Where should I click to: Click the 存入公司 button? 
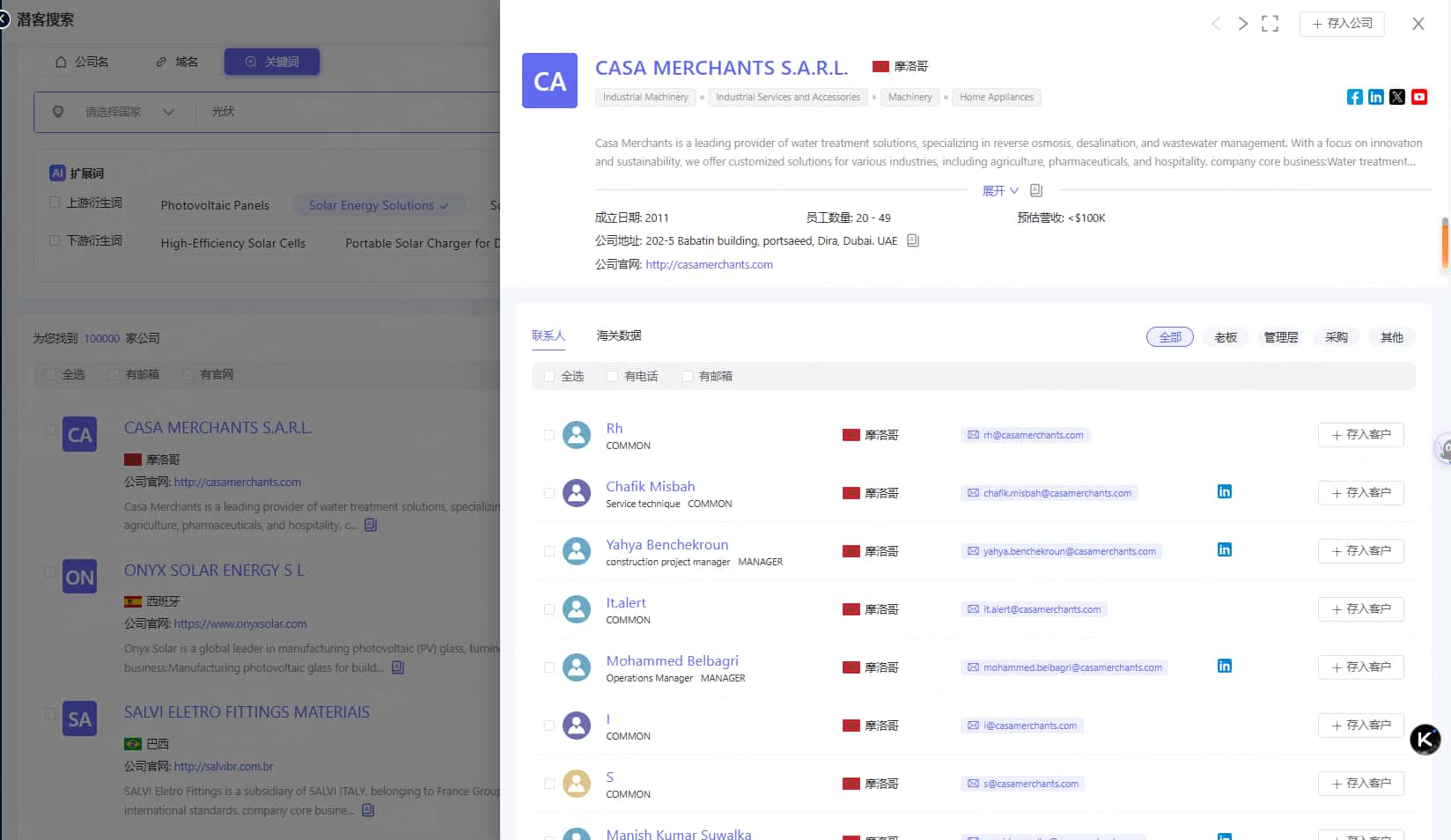pyautogui.click(x=1342, y=24)
